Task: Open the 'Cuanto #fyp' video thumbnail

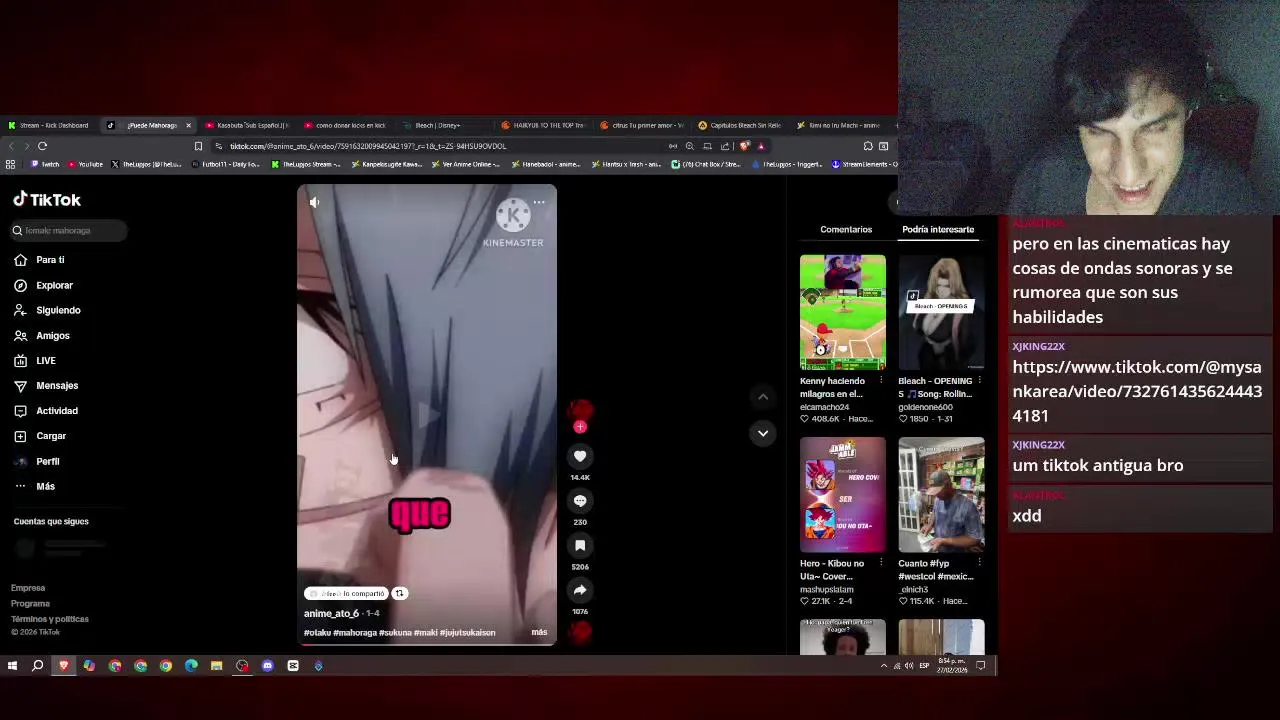Action: coord(941,494)
